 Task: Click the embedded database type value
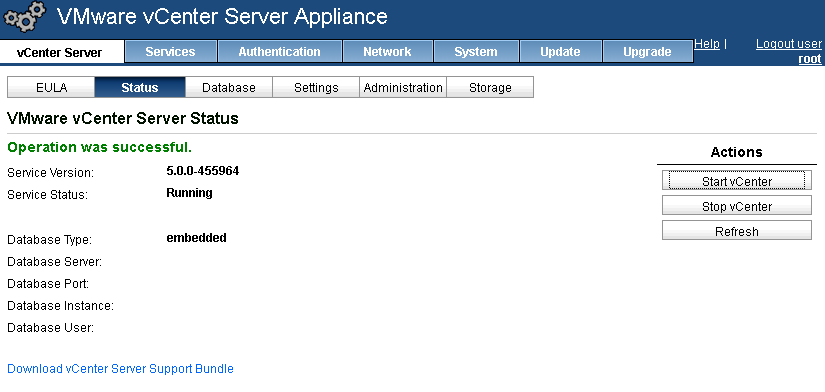[196, 238]
